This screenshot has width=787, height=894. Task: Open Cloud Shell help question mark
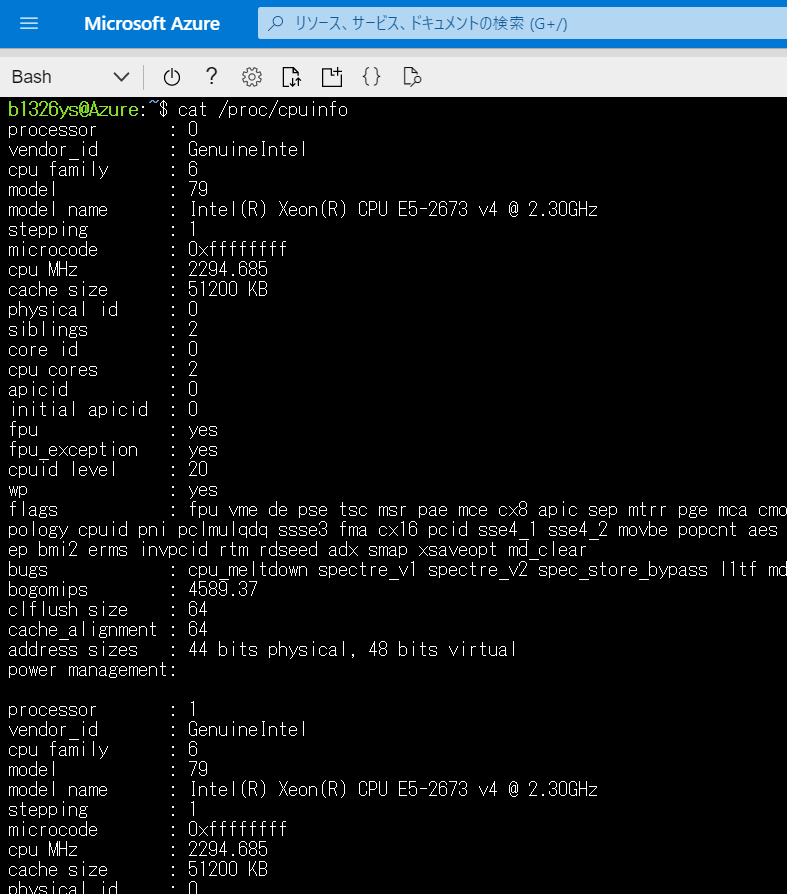[x=211, y=77]
